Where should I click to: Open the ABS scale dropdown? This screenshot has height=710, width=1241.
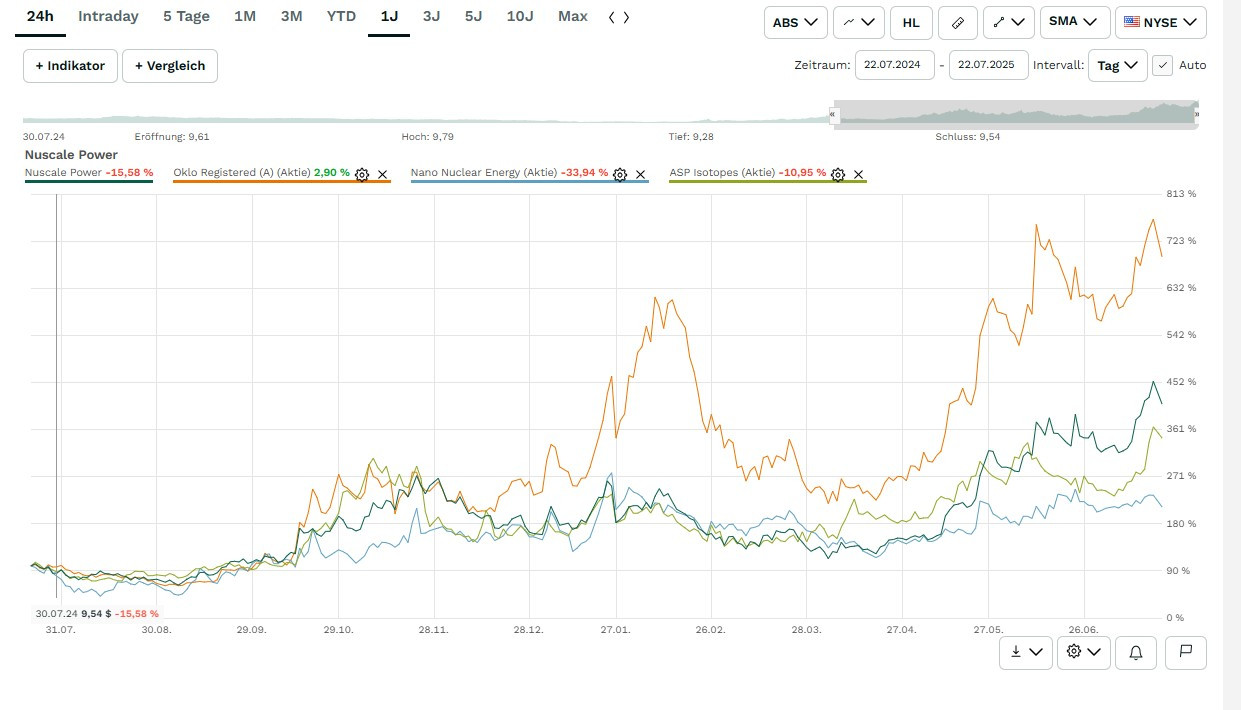point(796,22)
